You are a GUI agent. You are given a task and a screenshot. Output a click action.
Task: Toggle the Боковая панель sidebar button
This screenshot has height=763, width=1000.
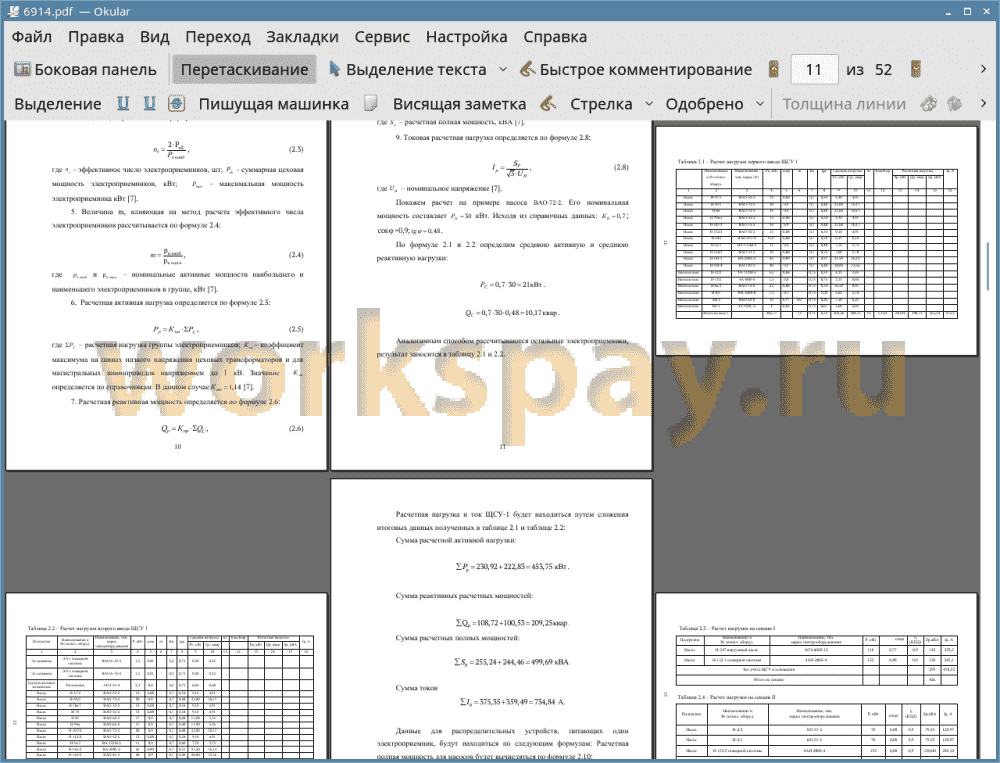85,70
